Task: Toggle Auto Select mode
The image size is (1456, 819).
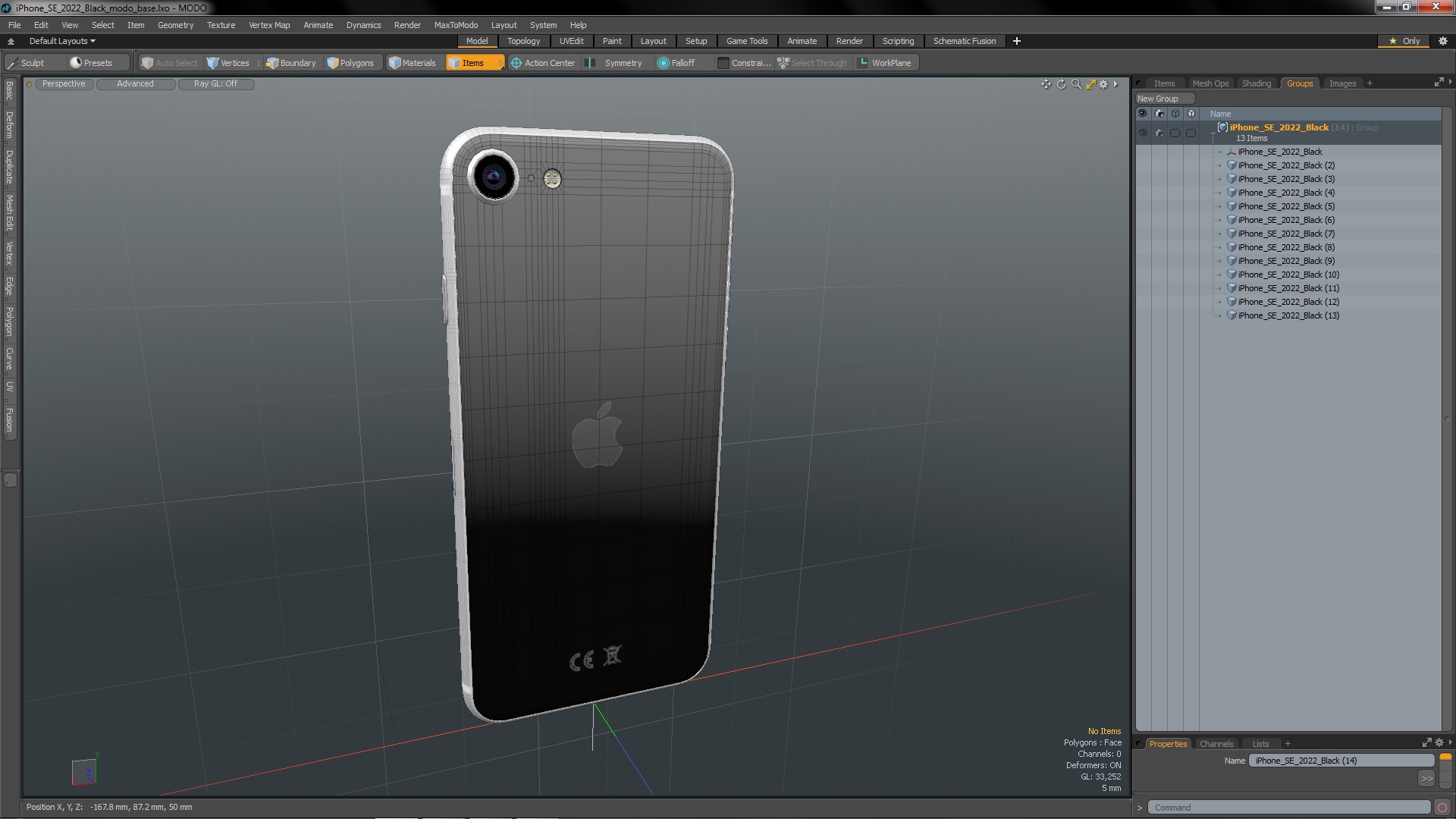Action: 169,63
